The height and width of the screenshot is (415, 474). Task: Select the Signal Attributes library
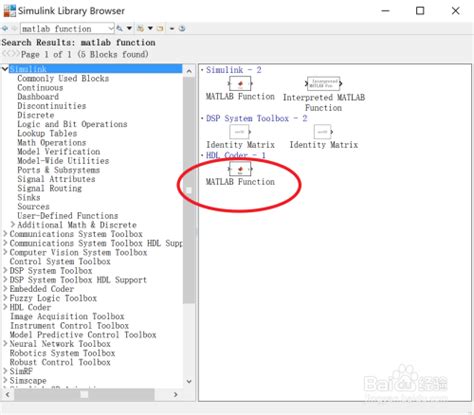pos(56,179)
